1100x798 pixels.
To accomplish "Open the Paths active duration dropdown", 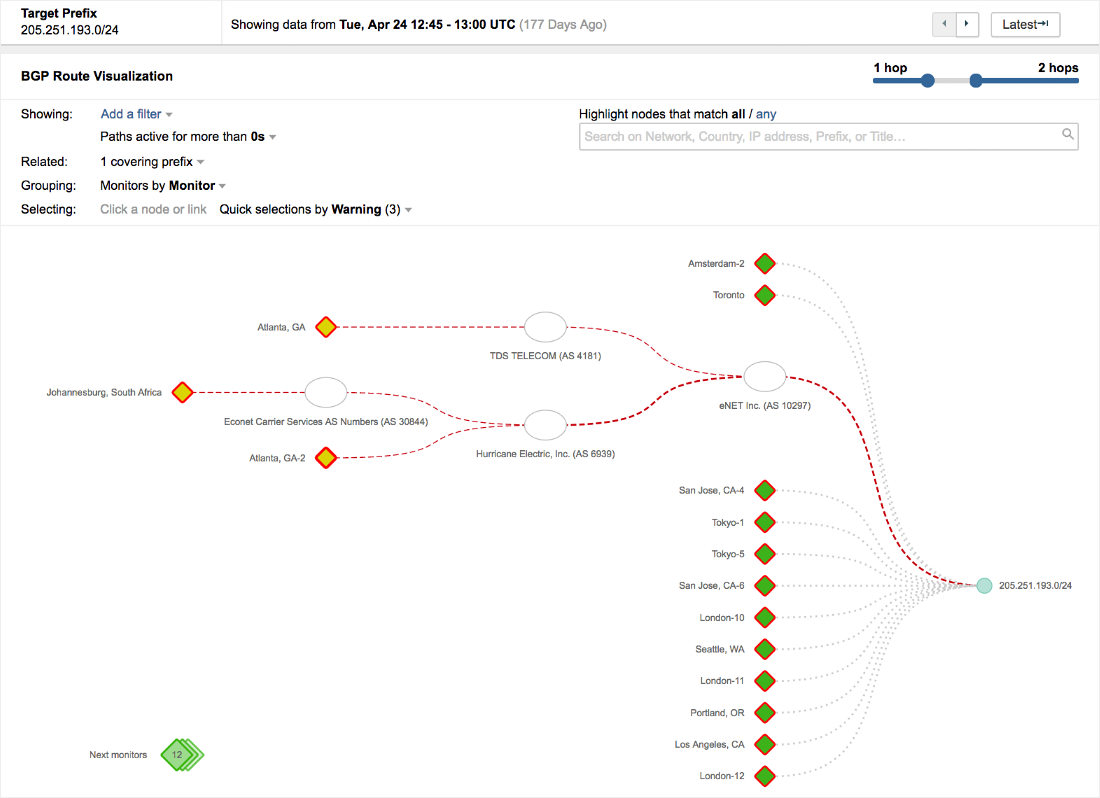I will [x=188, y=137].
